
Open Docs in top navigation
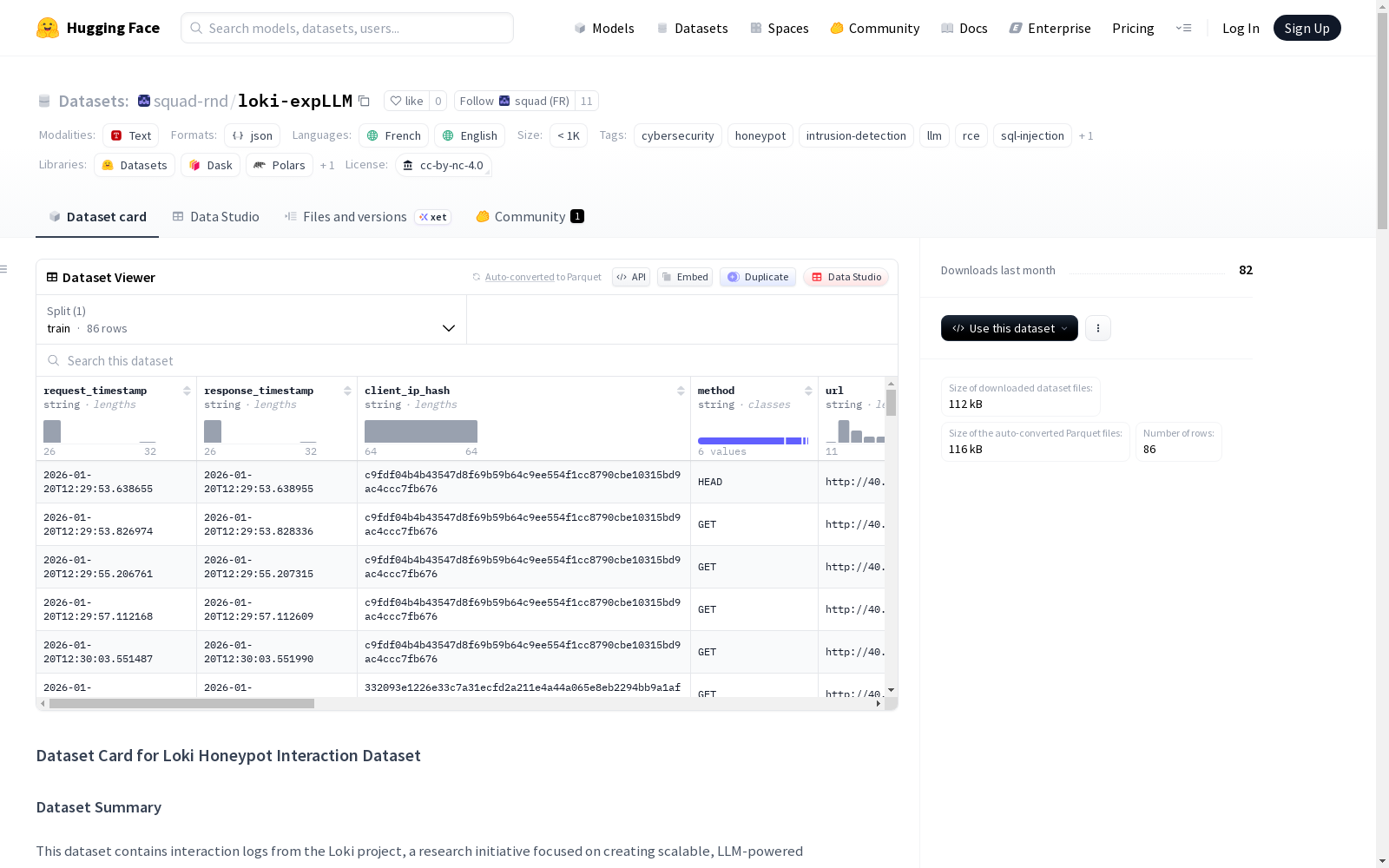click(x=964, y=28)
